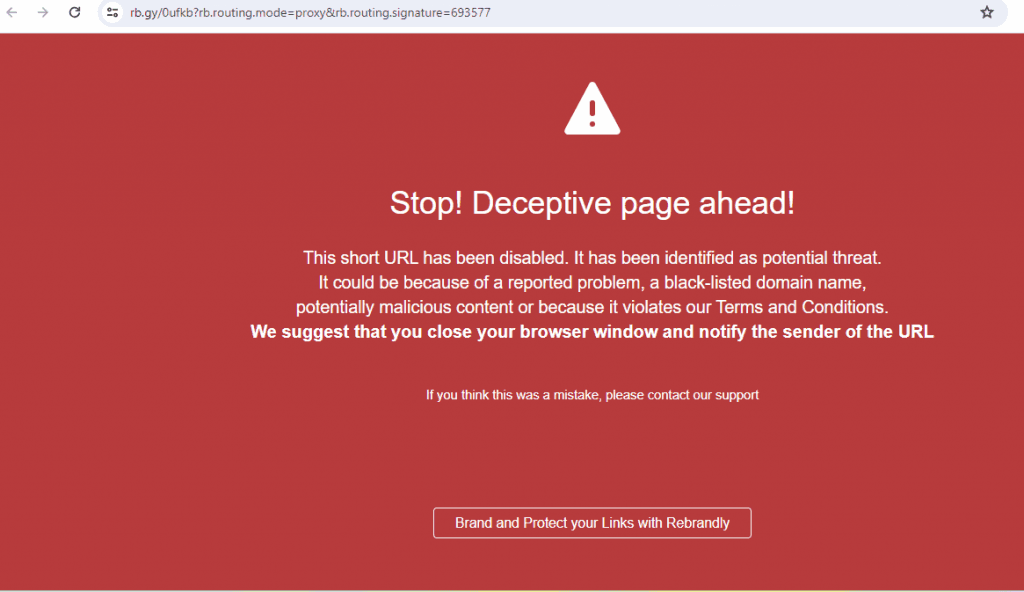Reload the current page
This screenshot has height=592, width=1024.
tap(74, 13)
